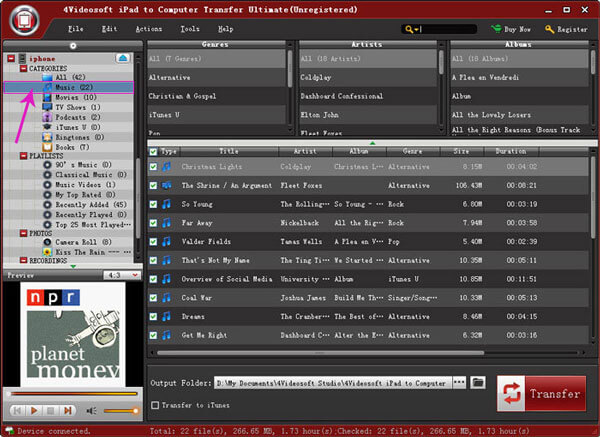Click the Register key icon
Image resolution: width=600 pixels, height=437 pixels.
[x=551, y=30]
